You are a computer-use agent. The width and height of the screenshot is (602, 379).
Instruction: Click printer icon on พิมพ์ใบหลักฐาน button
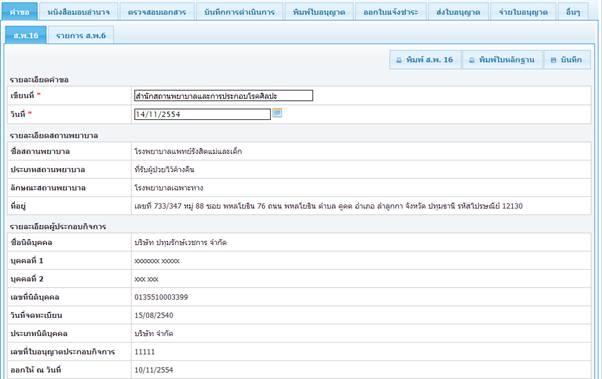(472, 60)
